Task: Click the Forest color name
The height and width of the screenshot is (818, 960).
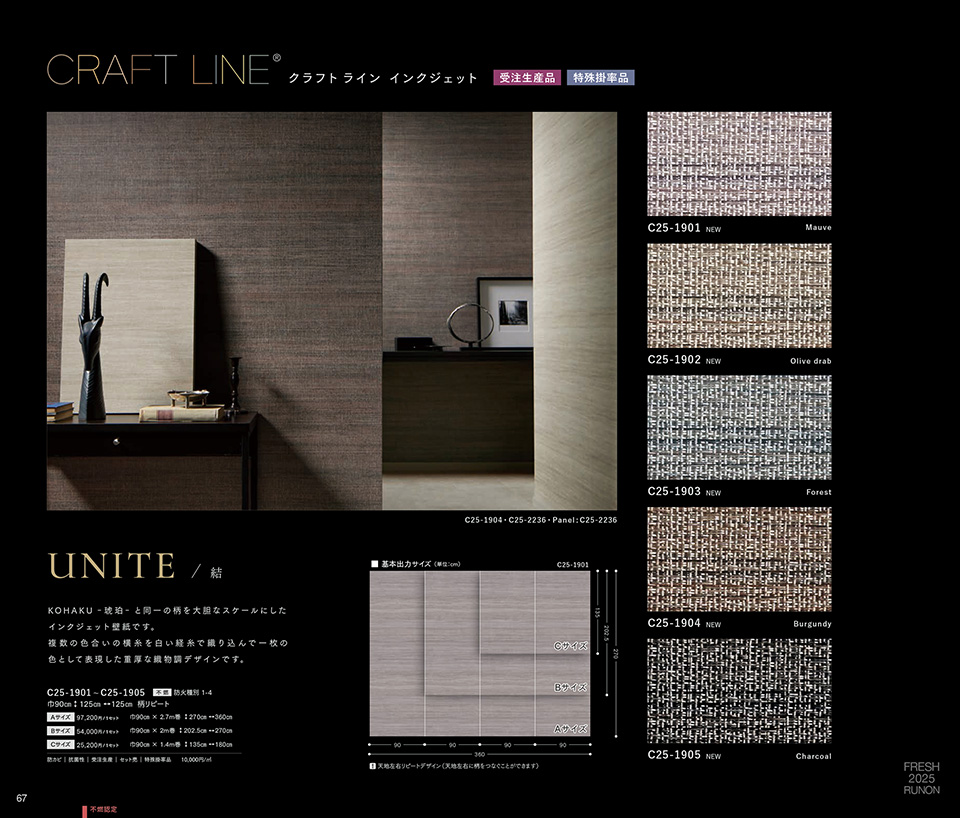Action: pos(819,492)
